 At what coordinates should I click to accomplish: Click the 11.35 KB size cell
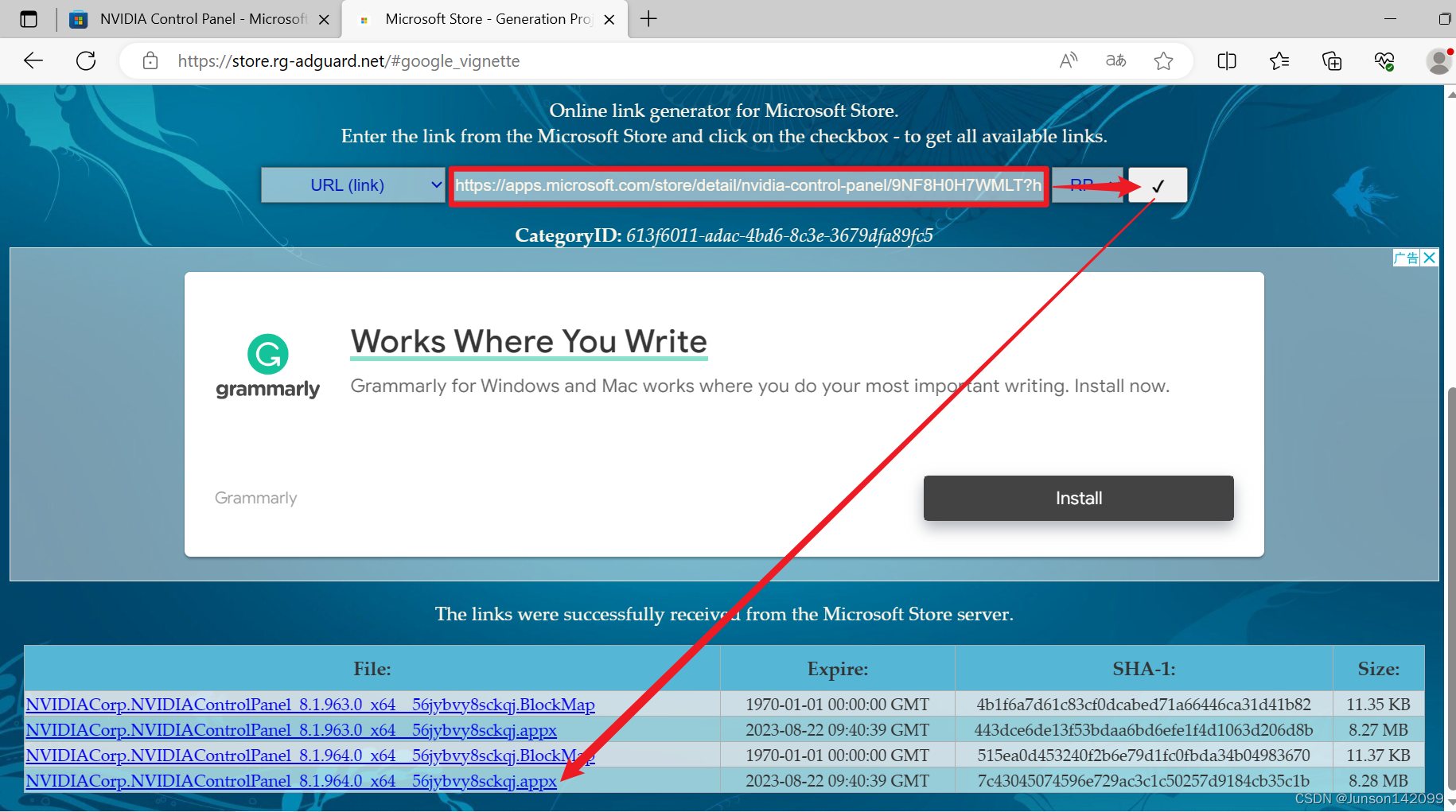[1379, 705]
